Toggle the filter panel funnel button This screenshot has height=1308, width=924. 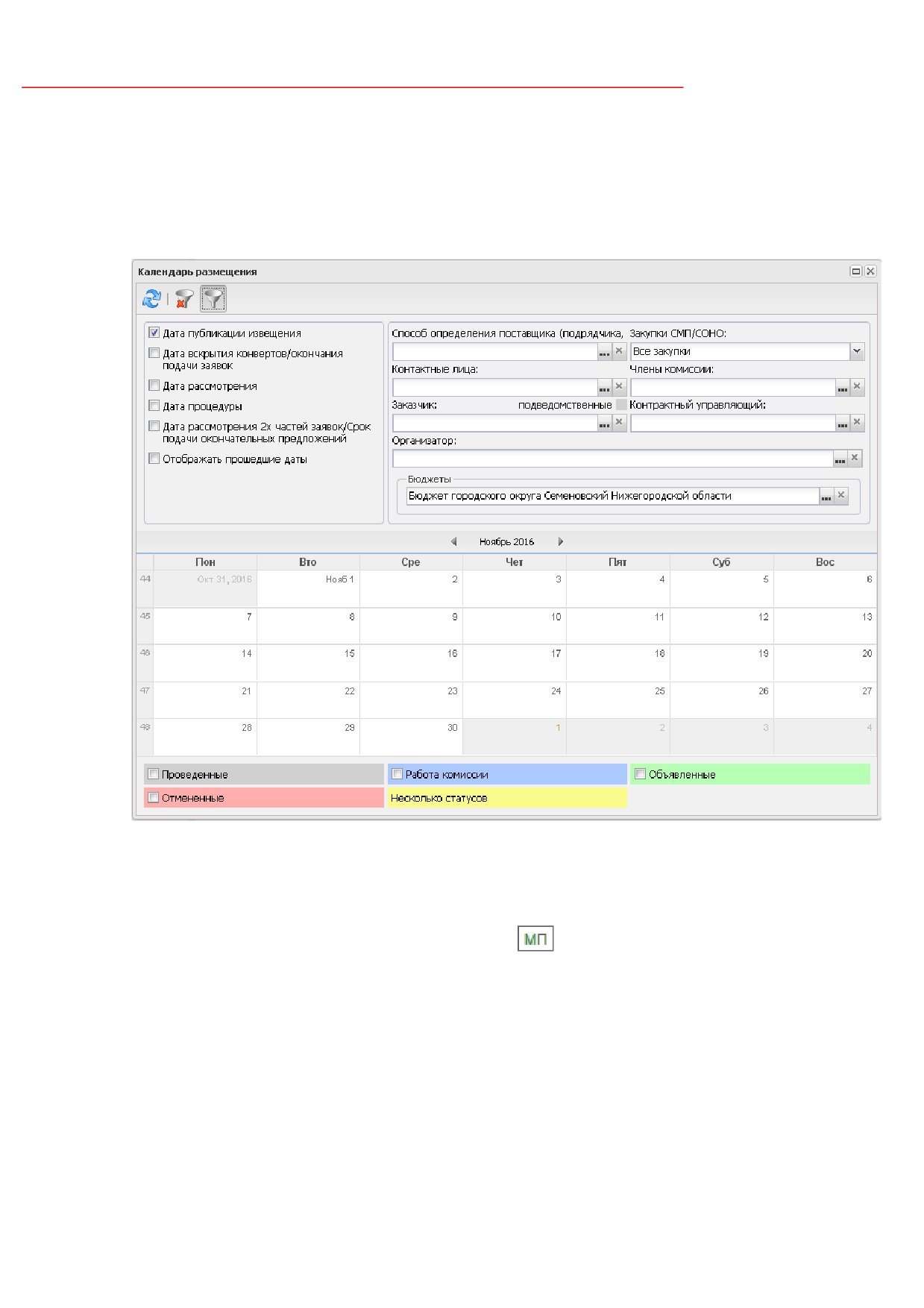(213, 299)
